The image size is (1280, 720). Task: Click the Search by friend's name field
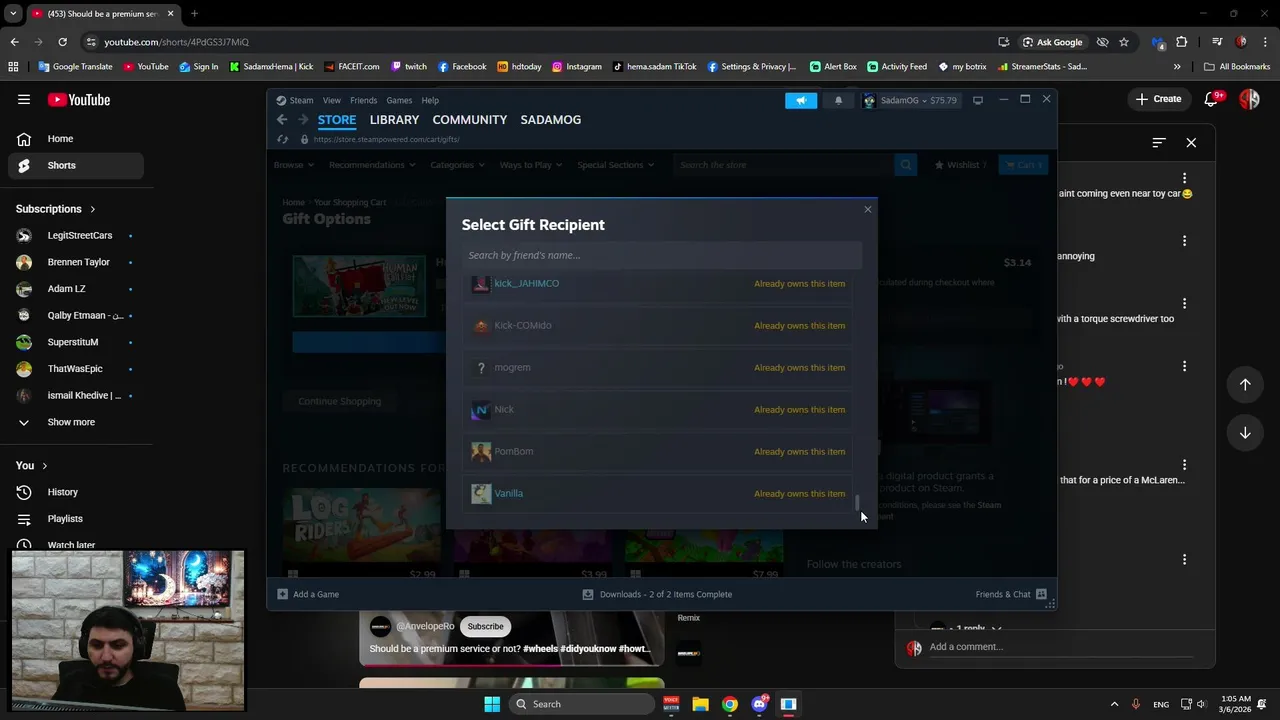(x=661, y=255)
